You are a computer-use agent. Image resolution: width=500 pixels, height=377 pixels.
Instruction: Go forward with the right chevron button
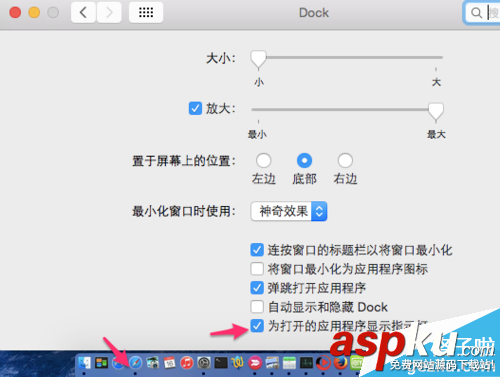(x=109, y=13)
